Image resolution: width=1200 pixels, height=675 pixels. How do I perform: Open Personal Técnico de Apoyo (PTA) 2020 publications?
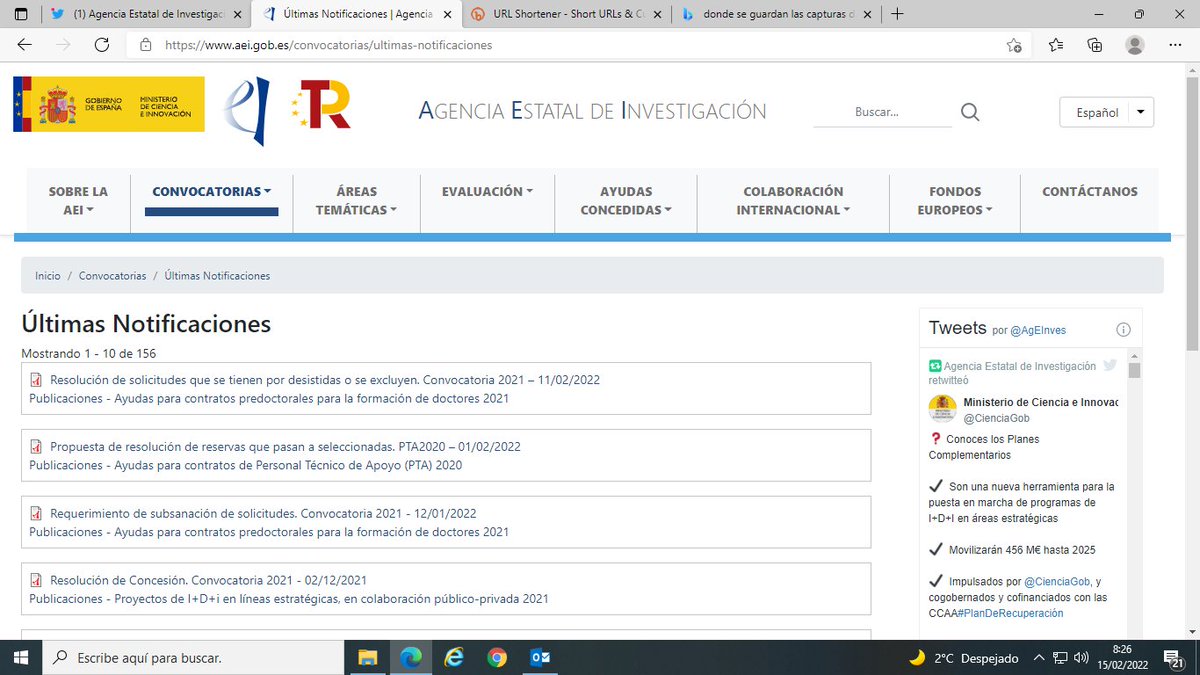245,465
